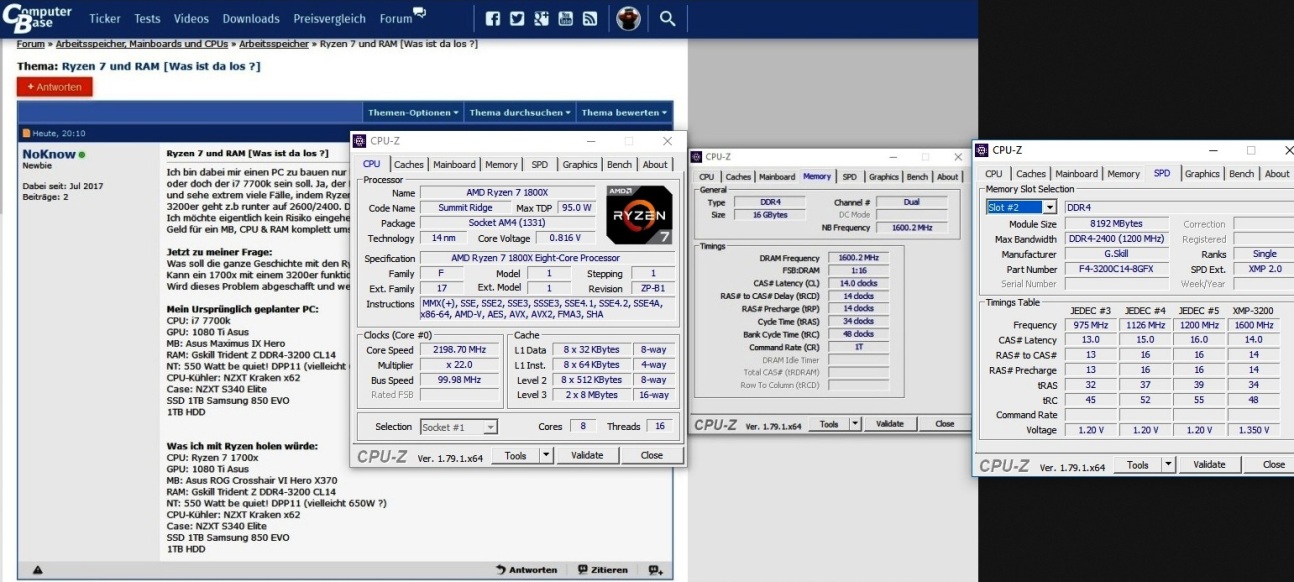Open the user avatar profile menu
Screen dimensions: 1294x582
pyautogui.click(x=628, y=18)
